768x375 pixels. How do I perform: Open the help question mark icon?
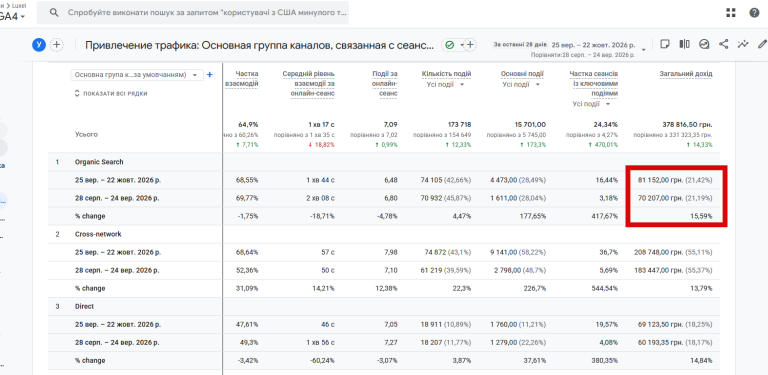[x=754, y=13]
